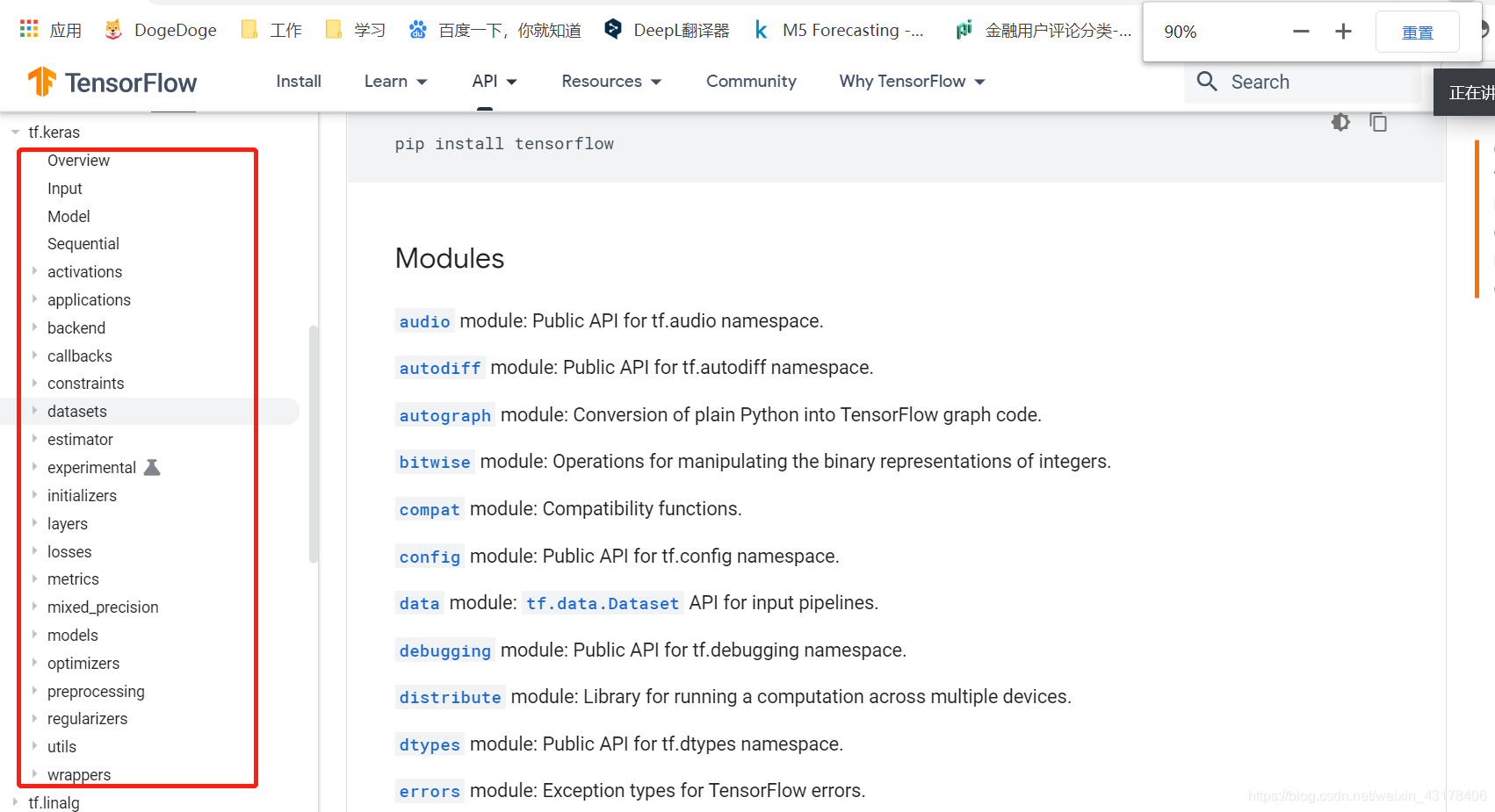Open the compat module link
Viewport: 1495px width, 812px height.
tap(430, 509)
